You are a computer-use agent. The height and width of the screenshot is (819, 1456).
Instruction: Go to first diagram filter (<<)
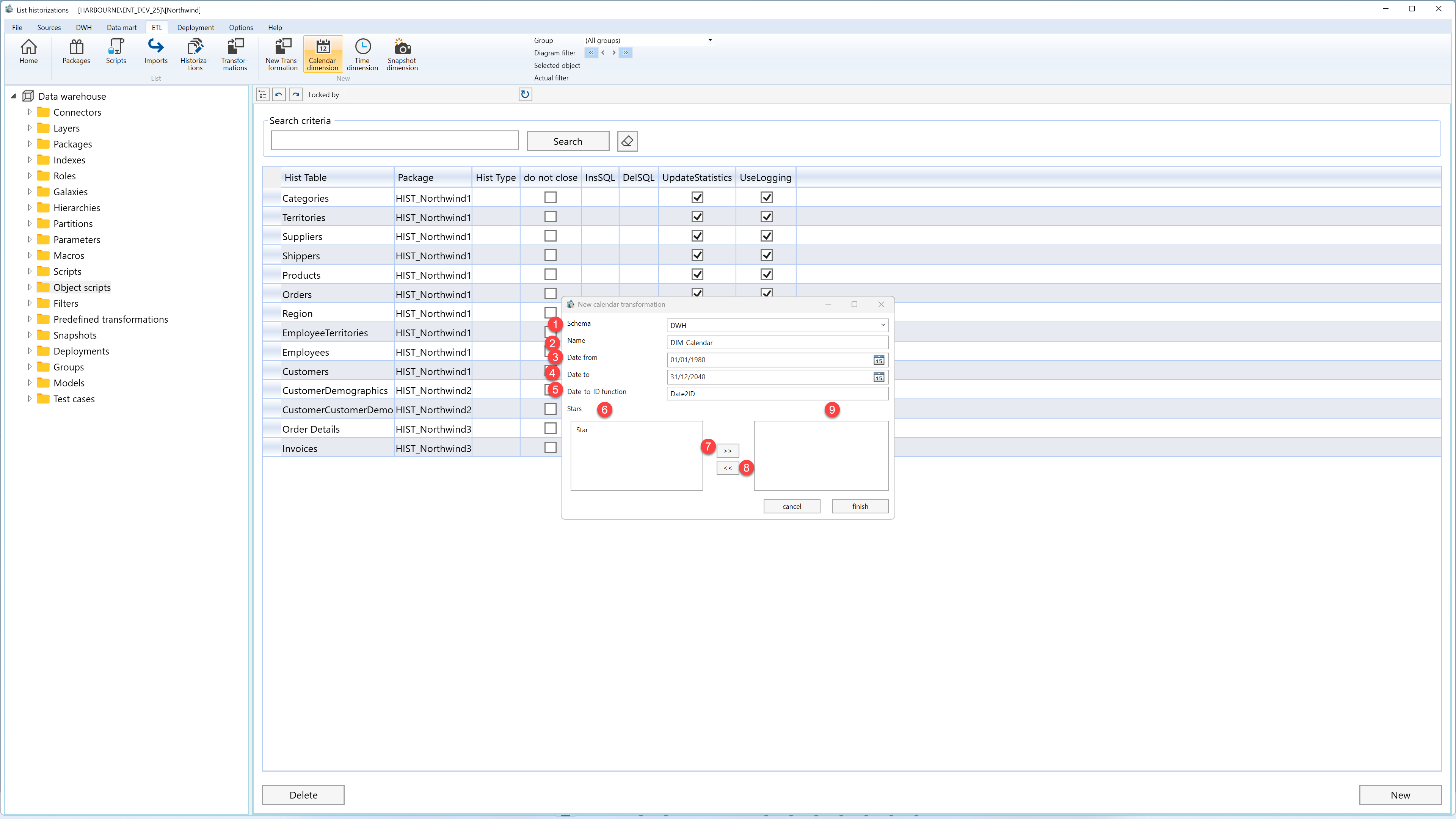pyautogui.click(x=591, y=53)
